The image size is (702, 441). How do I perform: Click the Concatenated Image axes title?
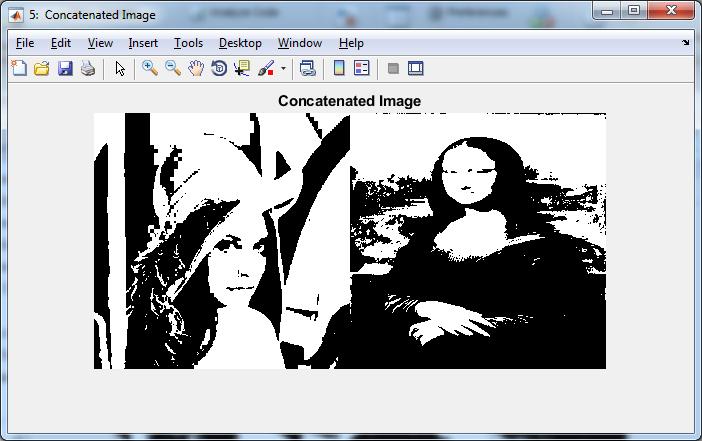(350, 101)
